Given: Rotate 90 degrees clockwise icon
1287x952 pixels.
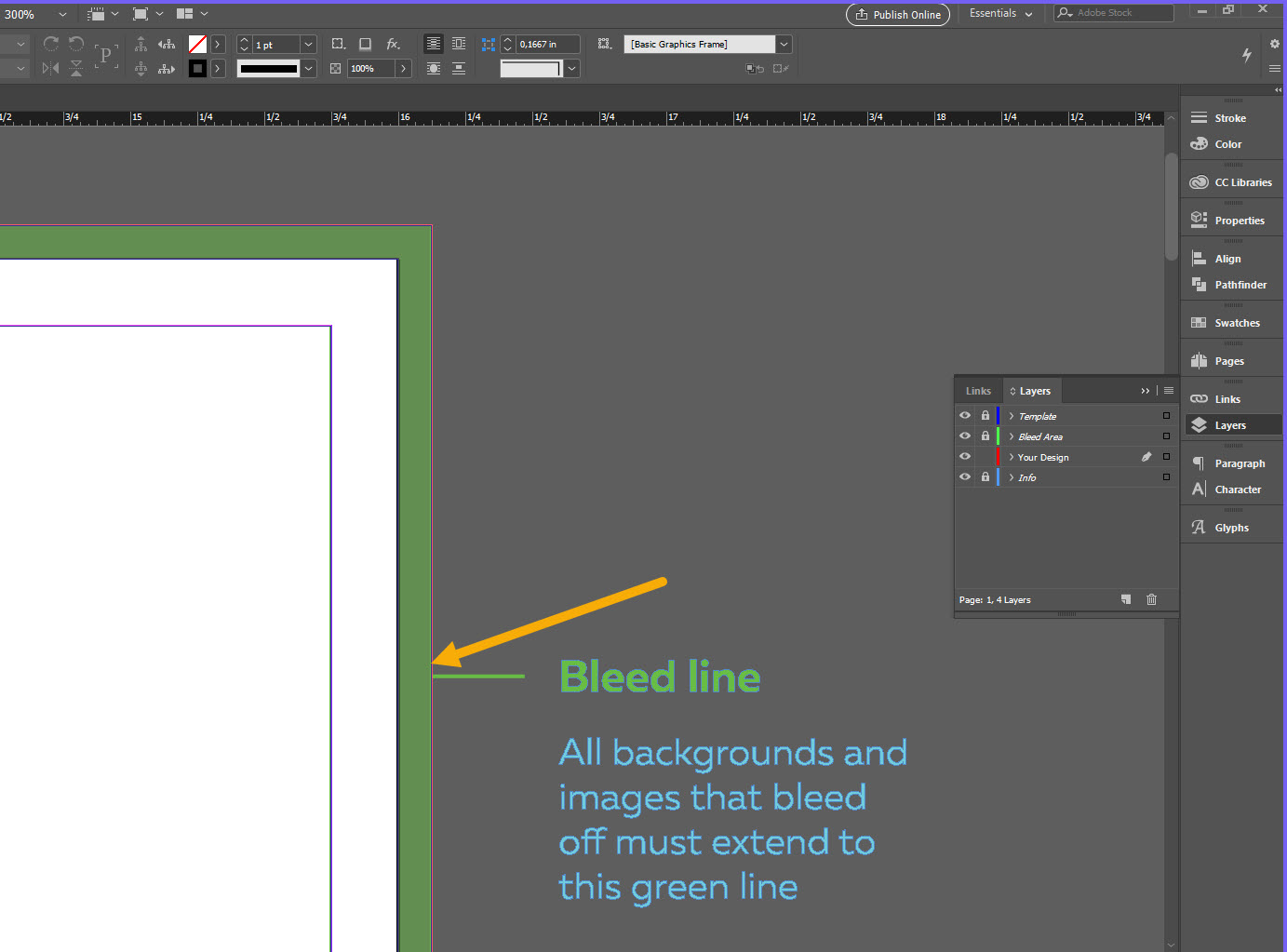Looking at the screenshot, I should 51,44.
